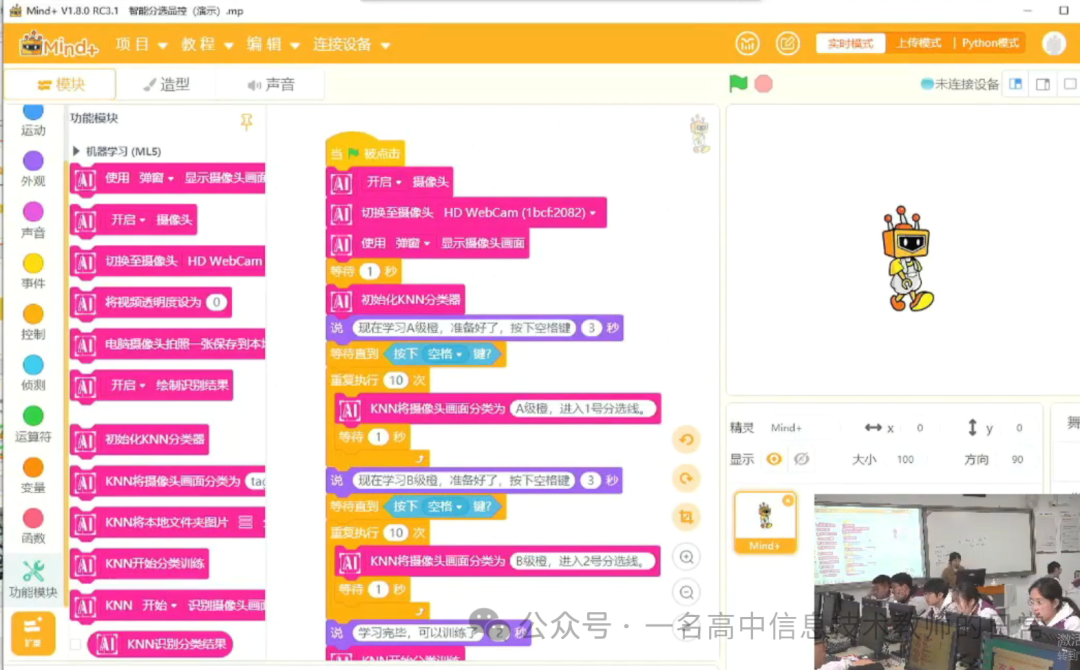Image resolution: width=1080 pixels, height=670 pixels.
Task: Click the redo arrow beside the stage
Action: [x=687, y=478]
